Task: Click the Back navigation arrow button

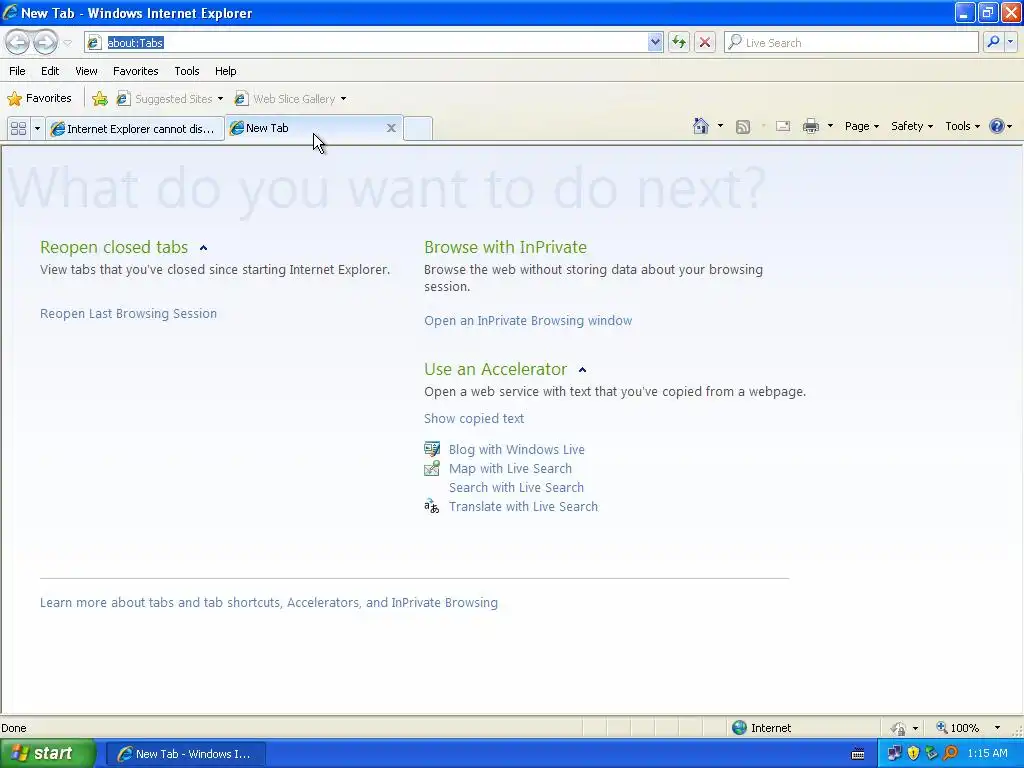Action: click(x=18, y=42)
